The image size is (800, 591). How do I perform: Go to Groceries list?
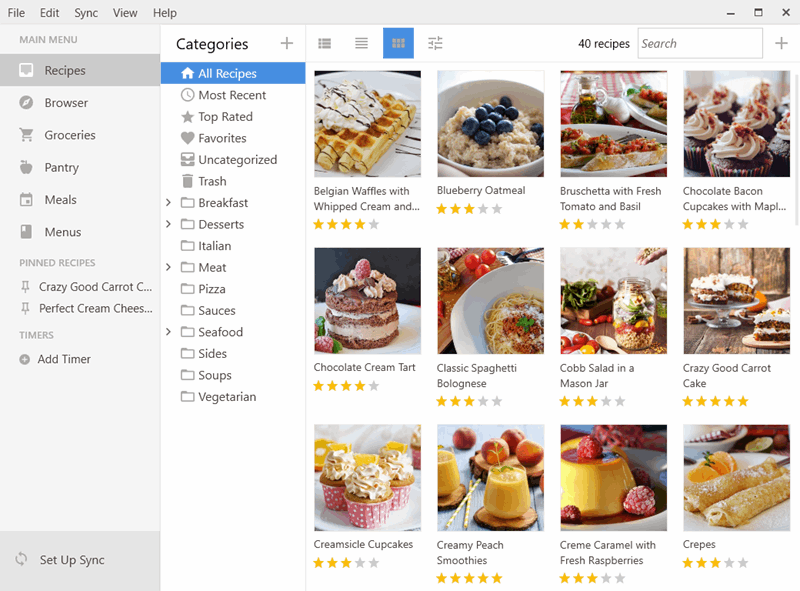pos(70,135)
